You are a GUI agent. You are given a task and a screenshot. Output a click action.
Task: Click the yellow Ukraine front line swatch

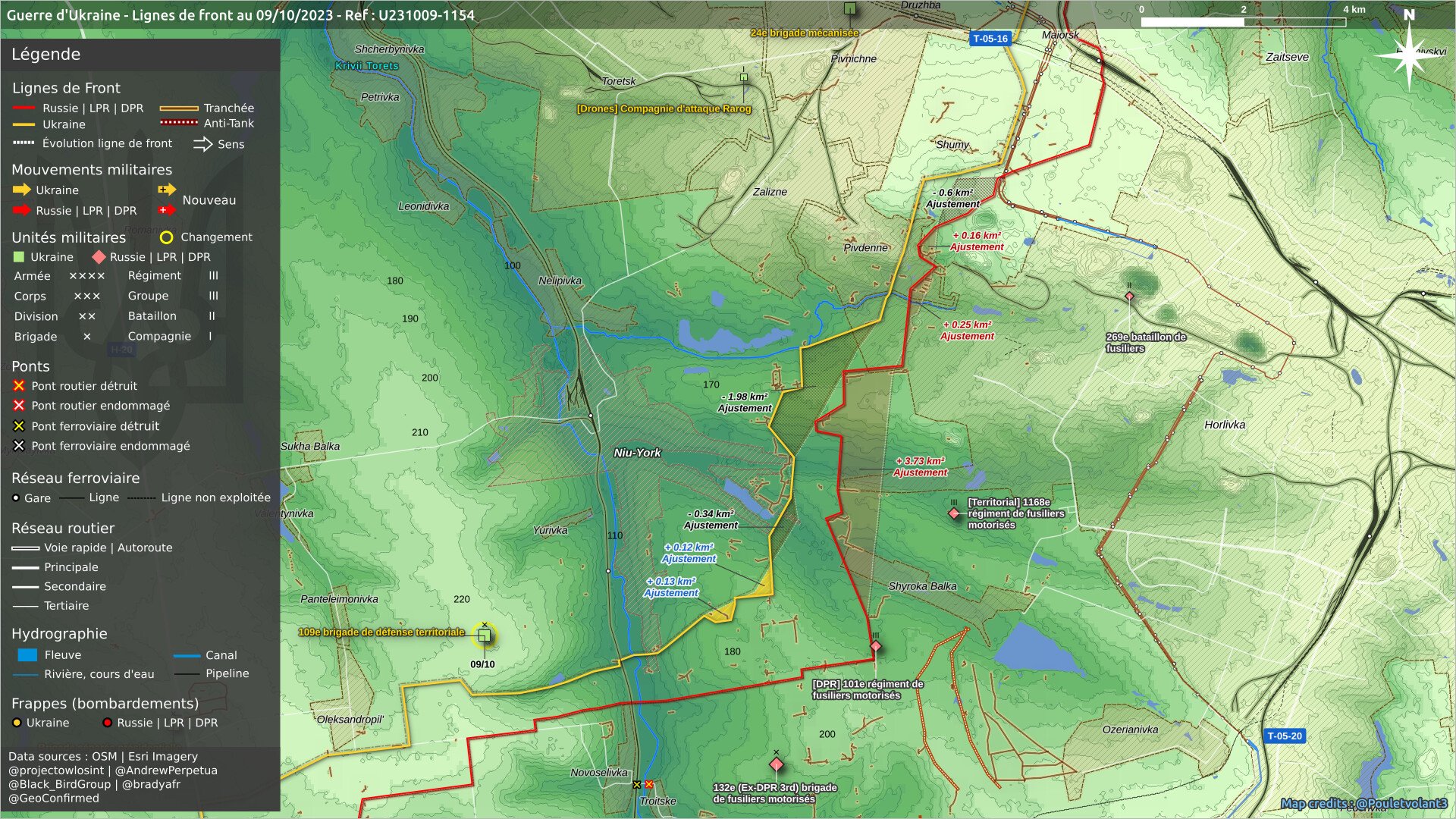click(24, 124)
